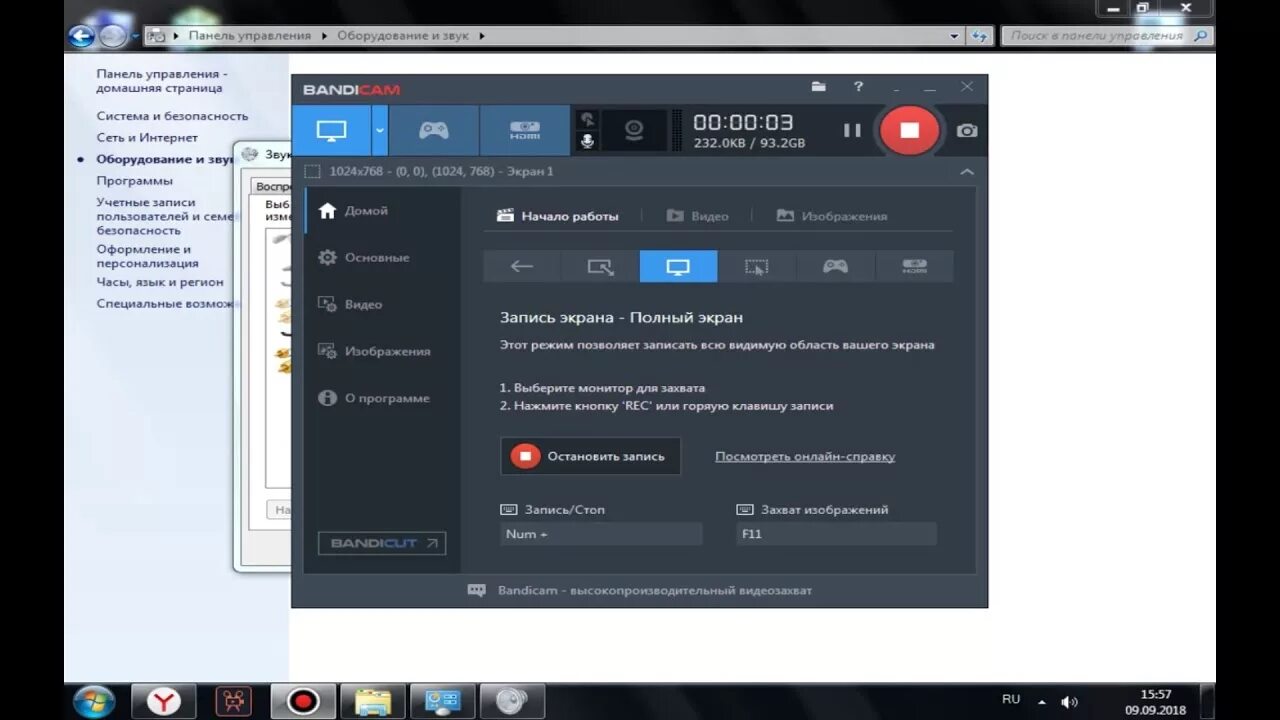Open Yandex browser from taskbar
This screenshot has width=1280, height=720.
(164, 701)
